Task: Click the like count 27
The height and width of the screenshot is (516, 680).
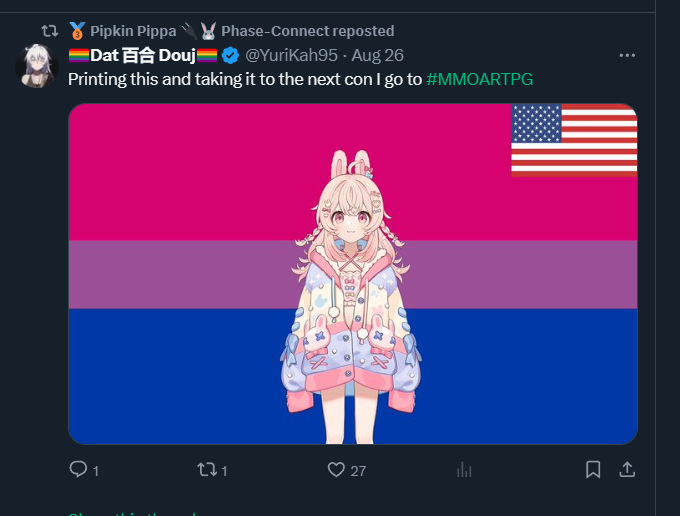Action: tap(358, 471)
